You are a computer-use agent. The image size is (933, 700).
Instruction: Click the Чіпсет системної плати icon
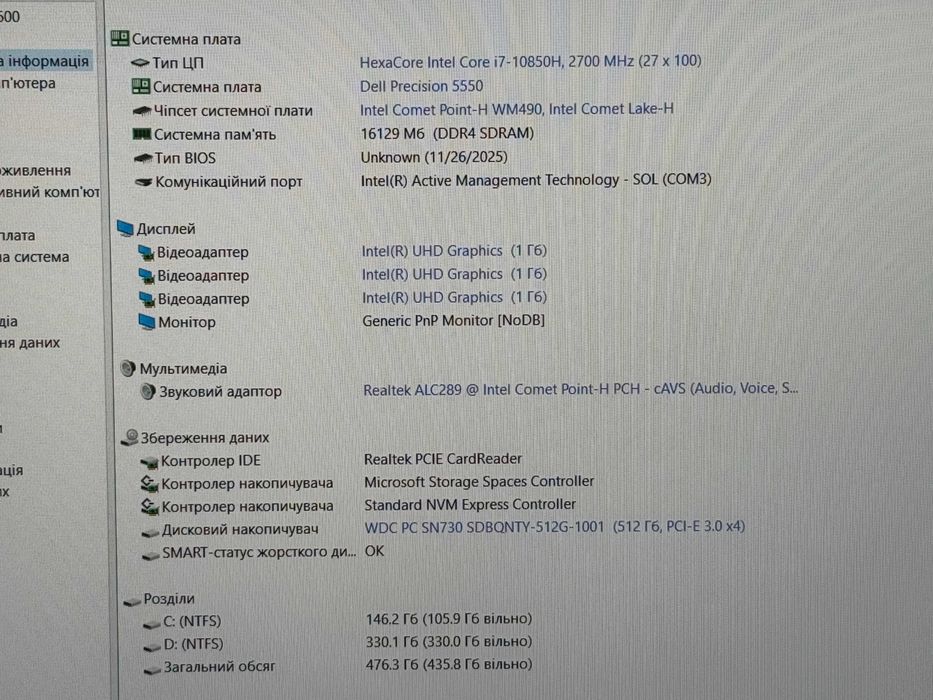[x=142, y=111]
